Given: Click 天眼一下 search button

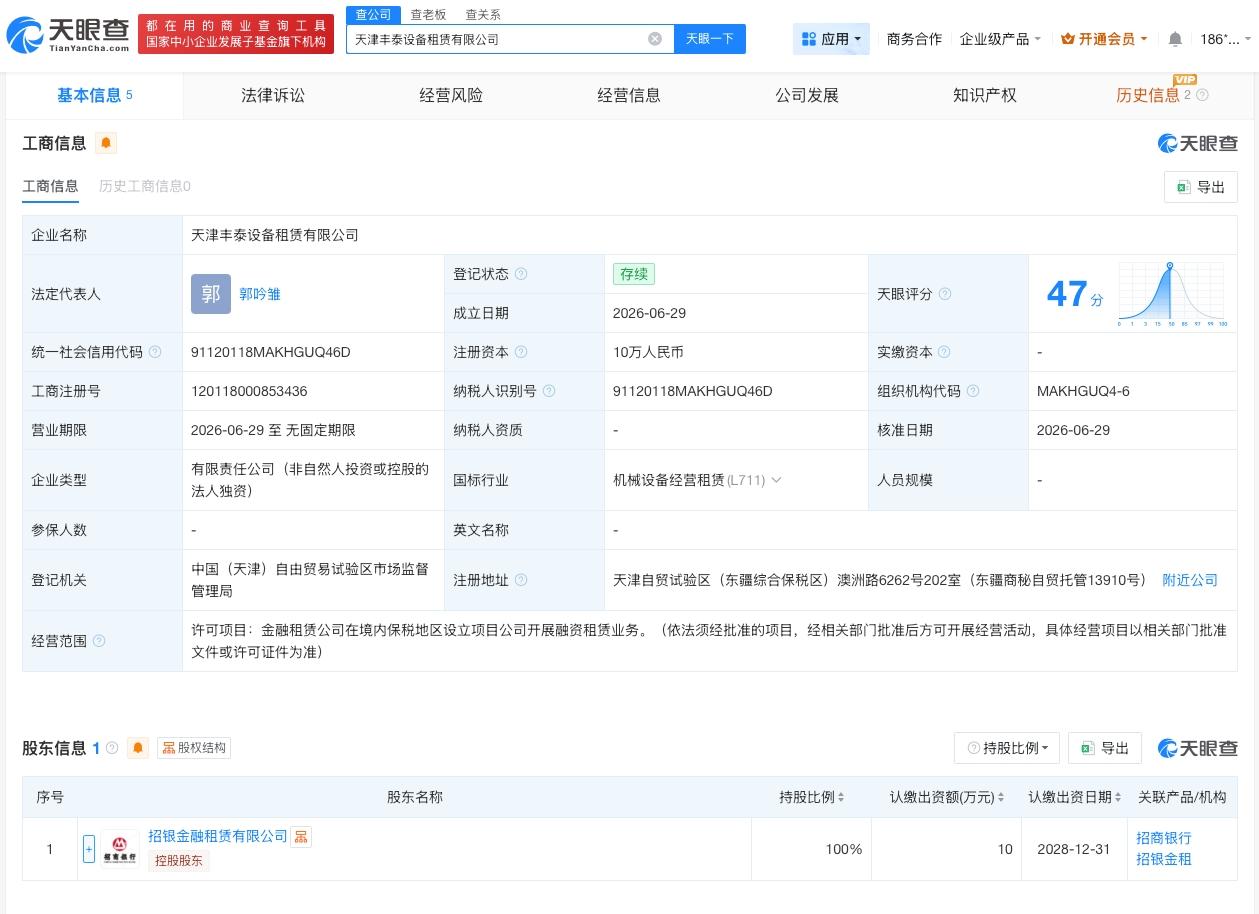Looking at the screenshot, I should click(710, 39).
